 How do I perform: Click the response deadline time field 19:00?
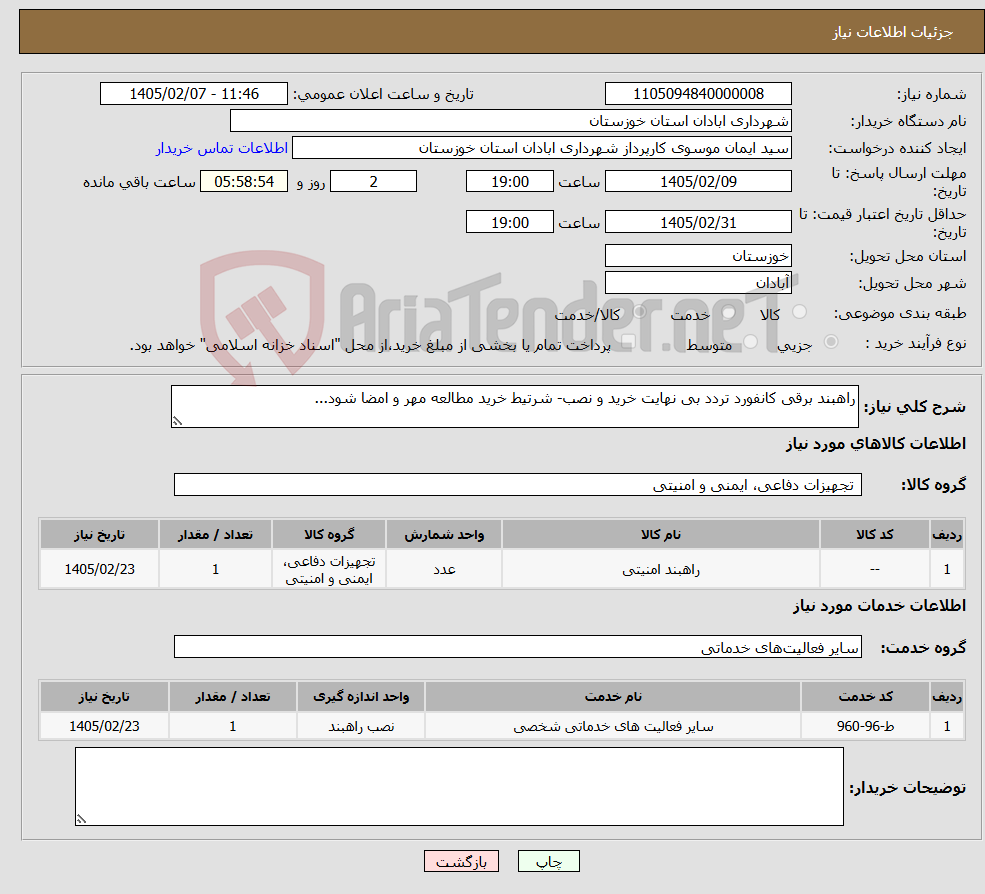click(x=509, y=182)
